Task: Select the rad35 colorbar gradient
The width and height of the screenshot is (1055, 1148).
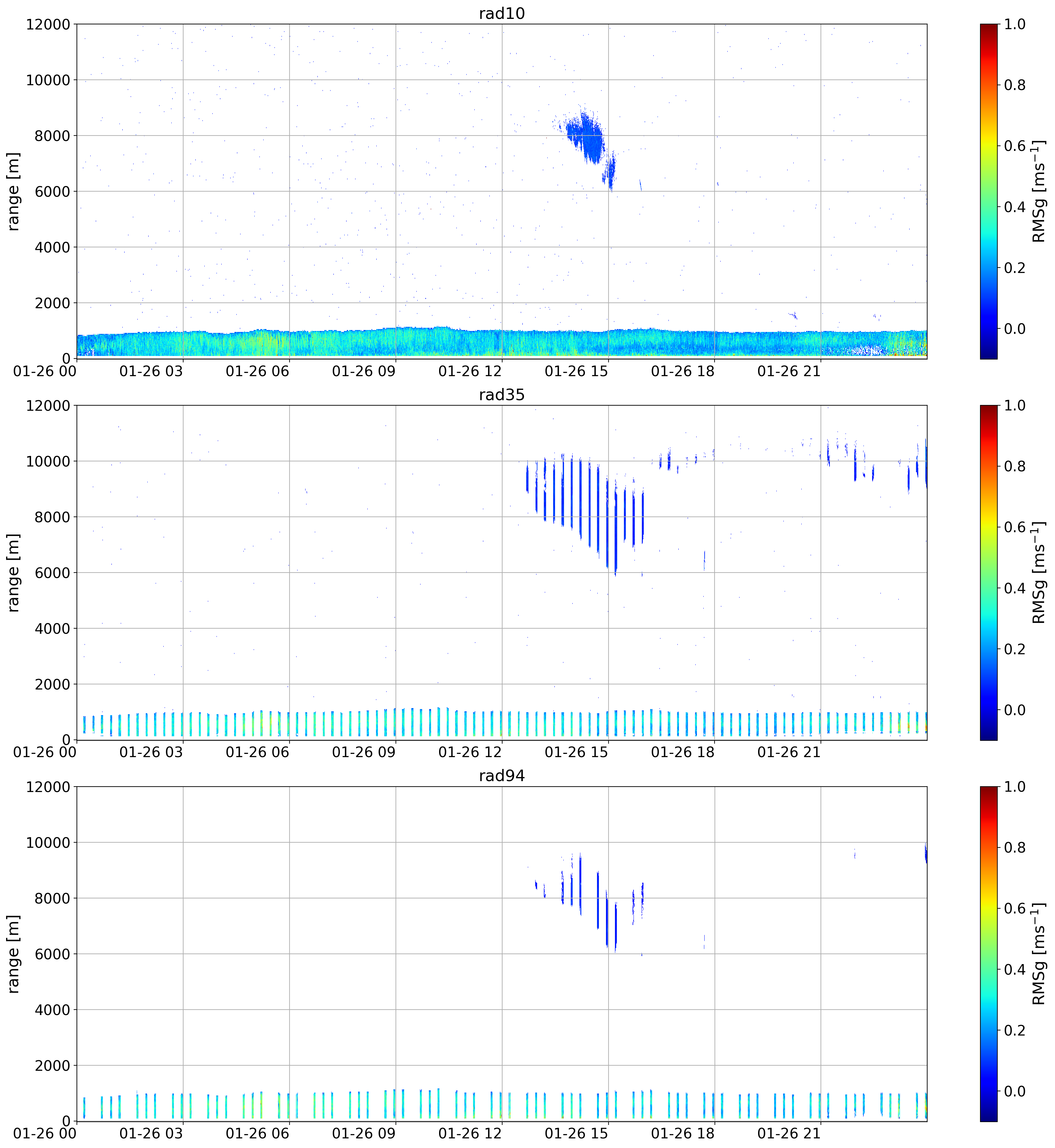Action: coord(989,572)
